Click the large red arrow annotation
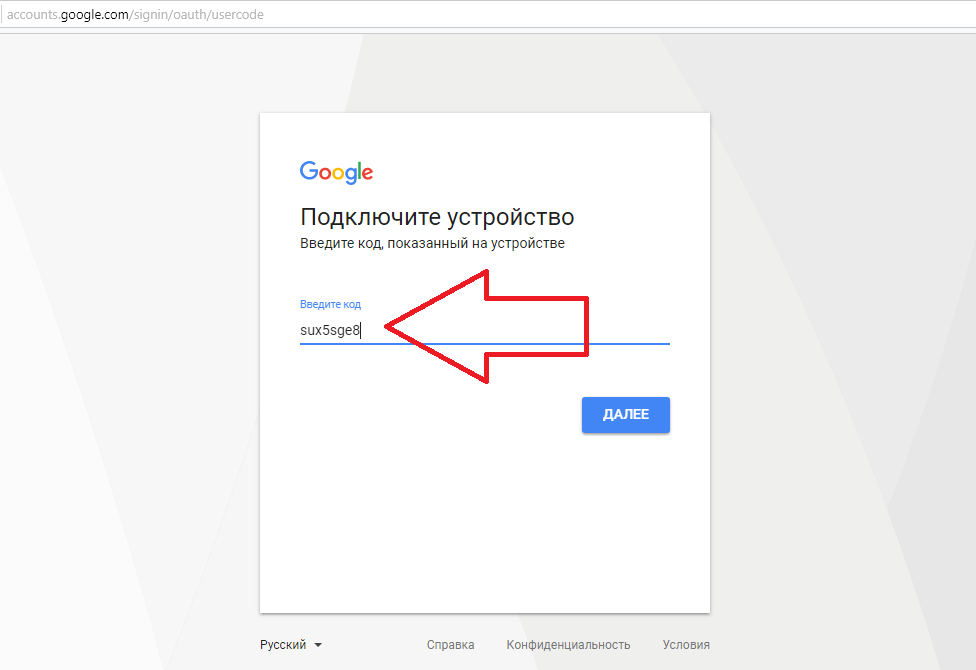The width and height of the screenshot is (976, 670). [x=500, y=326]
